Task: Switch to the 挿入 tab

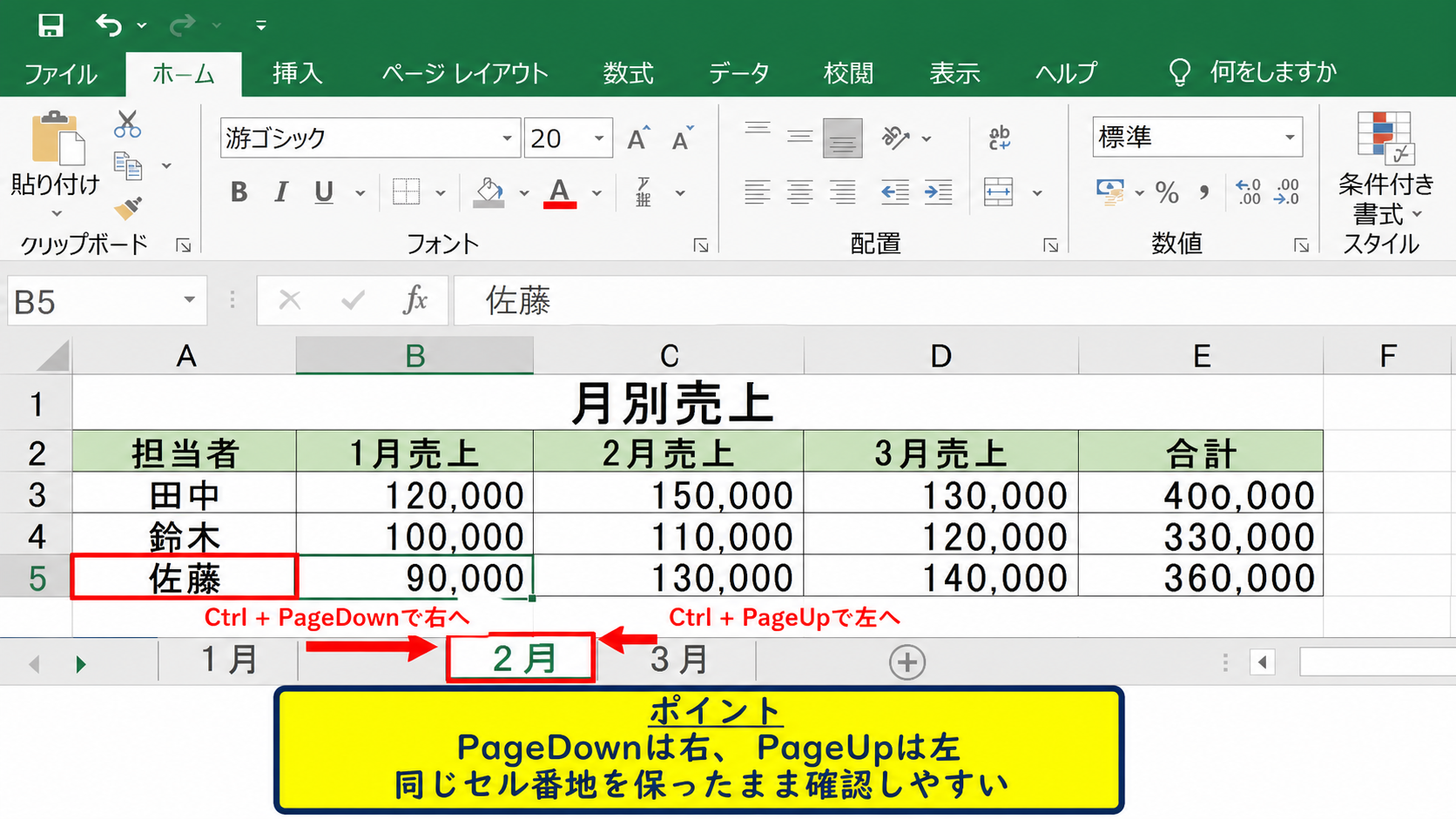Action: (x=298, y=73)
